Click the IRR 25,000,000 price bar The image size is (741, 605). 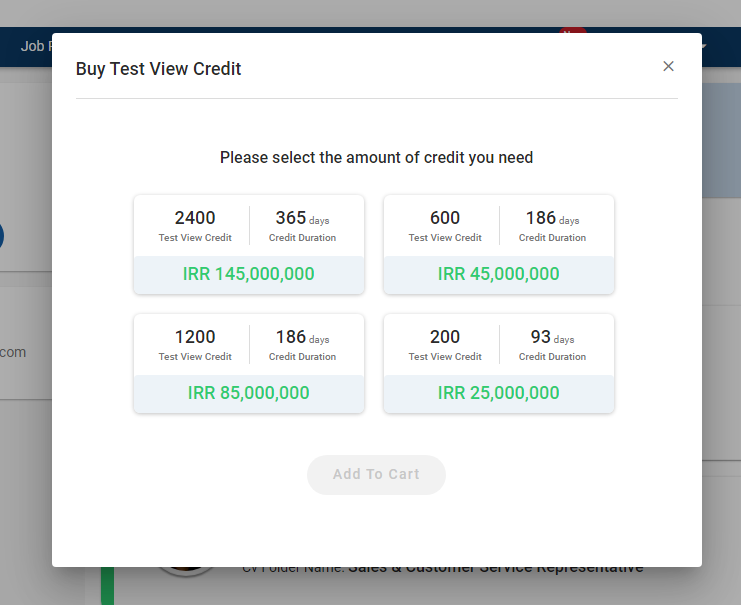pyautogui.click(x=499, y=393)
